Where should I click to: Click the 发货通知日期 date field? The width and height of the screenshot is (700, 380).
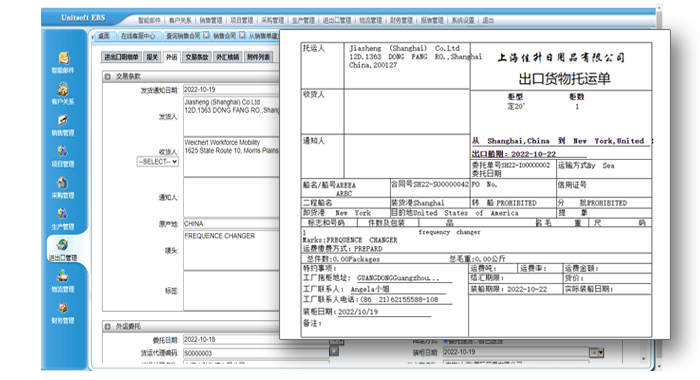tap(231, 89)
